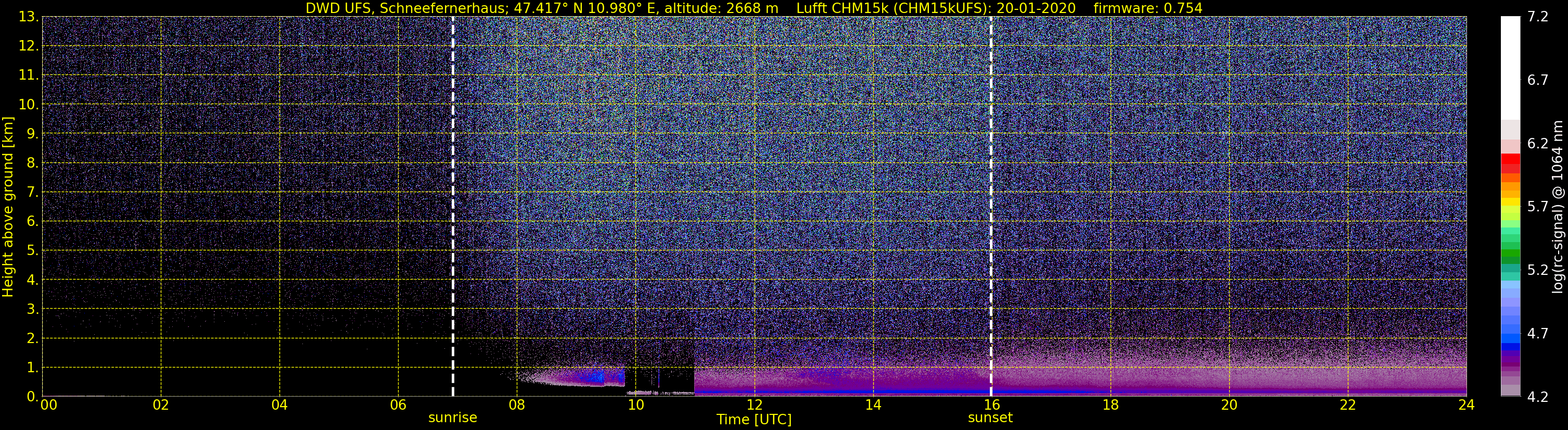
Task: Click the time axis tick '18'
Action: click(1110, 405)
